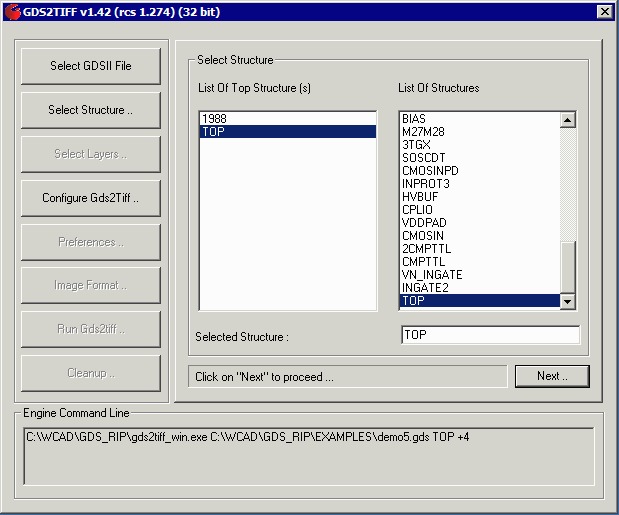Select HVBUF structure
Image resolution: width=619 pixels, height=515 pixels.
click(x=480, y=197)
